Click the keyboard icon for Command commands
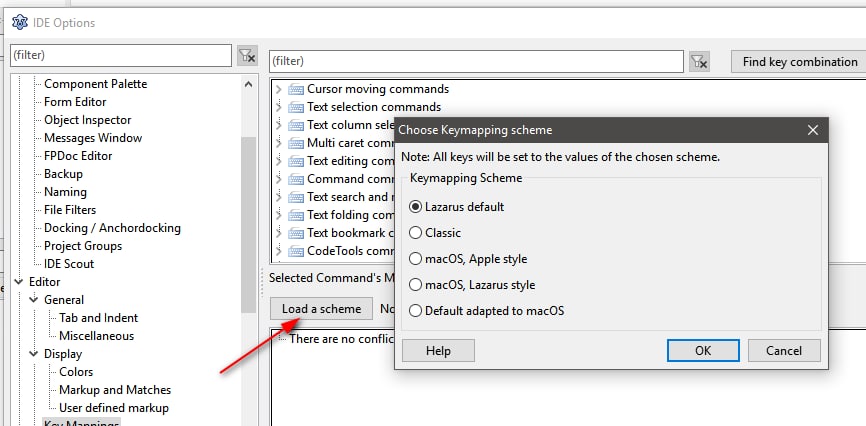The image size is (866, 426). (296, 179)
